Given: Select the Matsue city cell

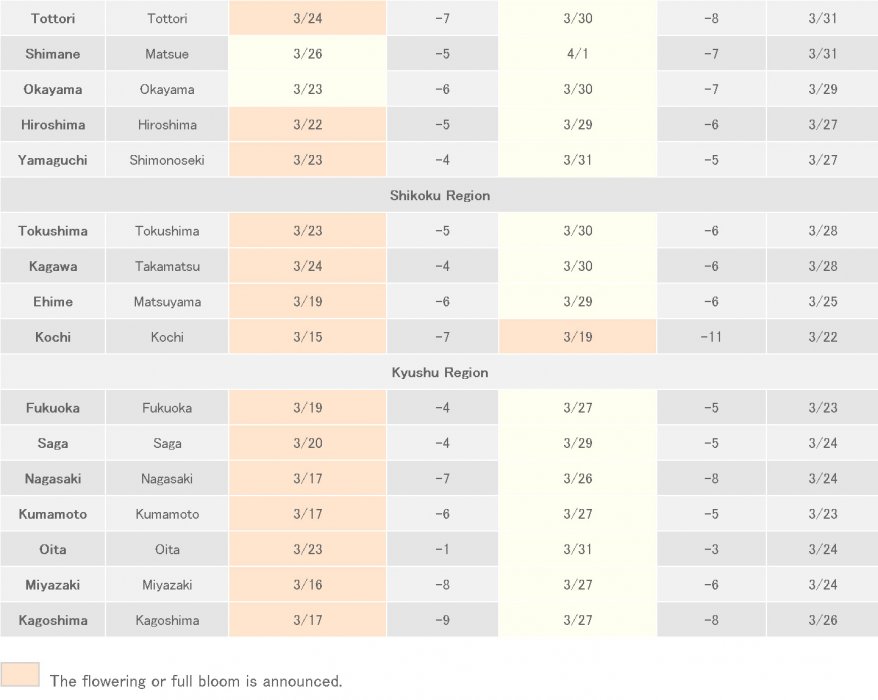Looking at the screenshot, I should tap(167, 54).
